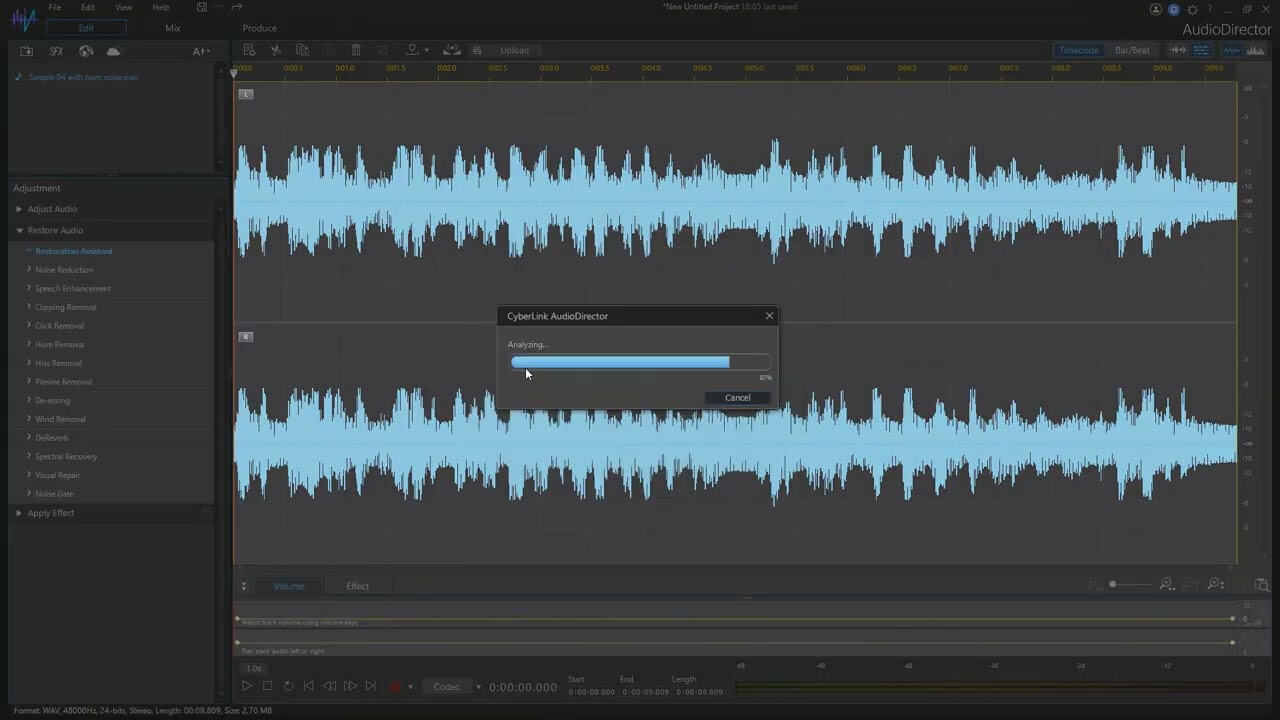Expand the Adjust Audio section
The width and height of the screenshot is (1280, 720).
tap(52, 209)
